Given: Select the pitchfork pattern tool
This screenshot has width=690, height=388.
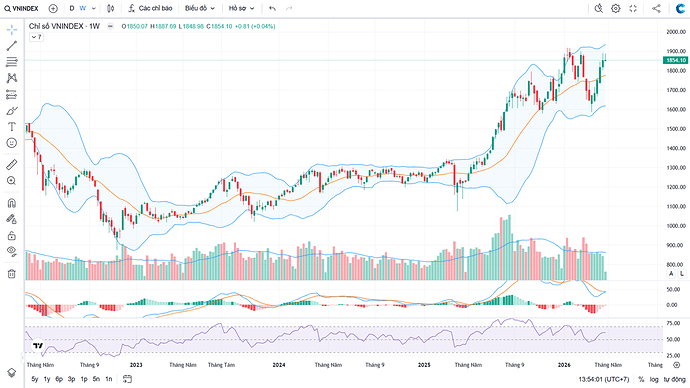Looking at the screenshot, I should pos(12,78).
